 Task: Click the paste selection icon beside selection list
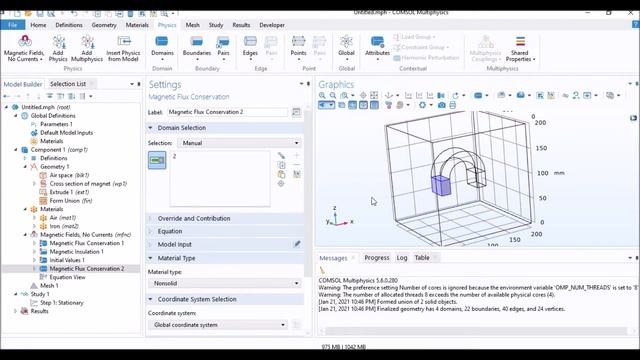(x=281, y=174)
